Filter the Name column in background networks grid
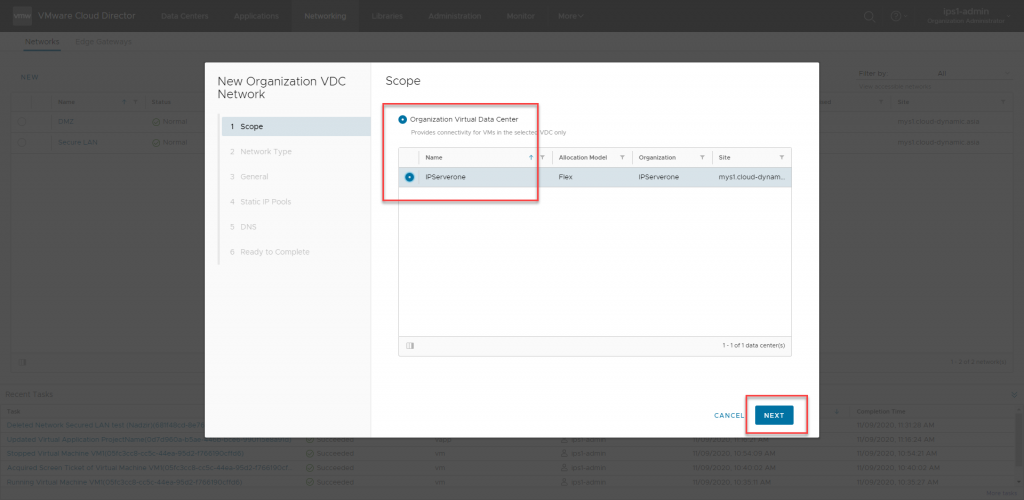 135,102
